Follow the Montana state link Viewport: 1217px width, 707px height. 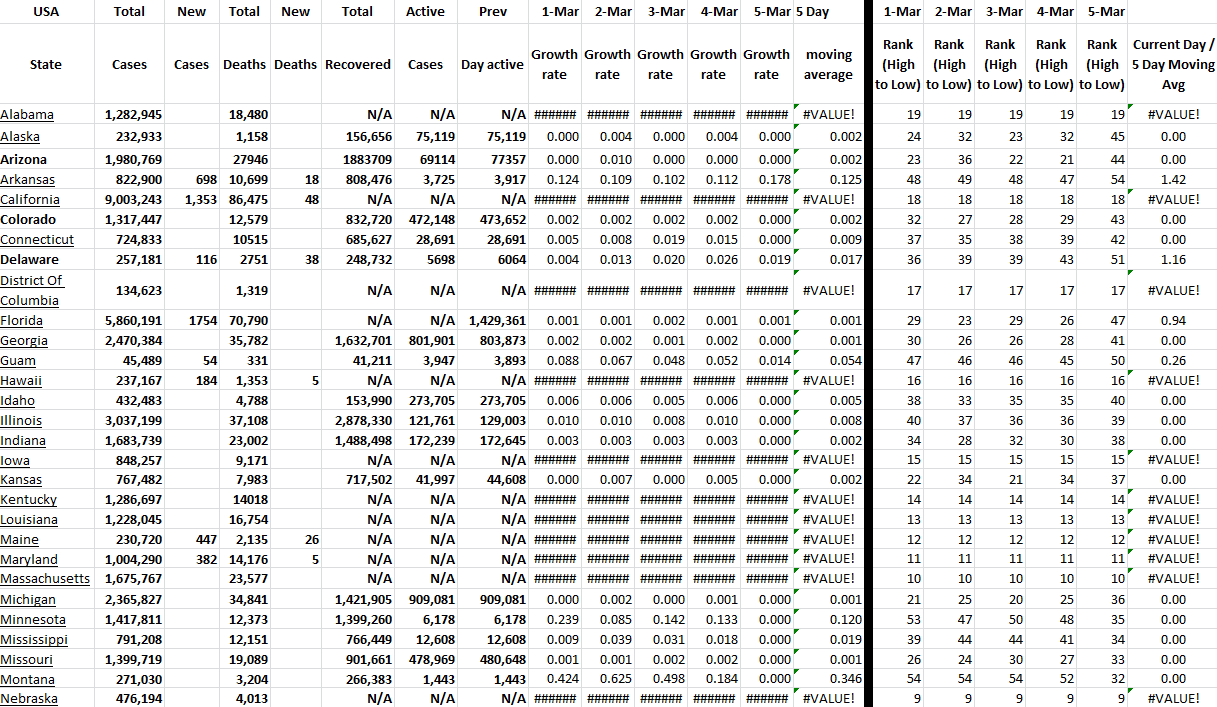[28, 678]
